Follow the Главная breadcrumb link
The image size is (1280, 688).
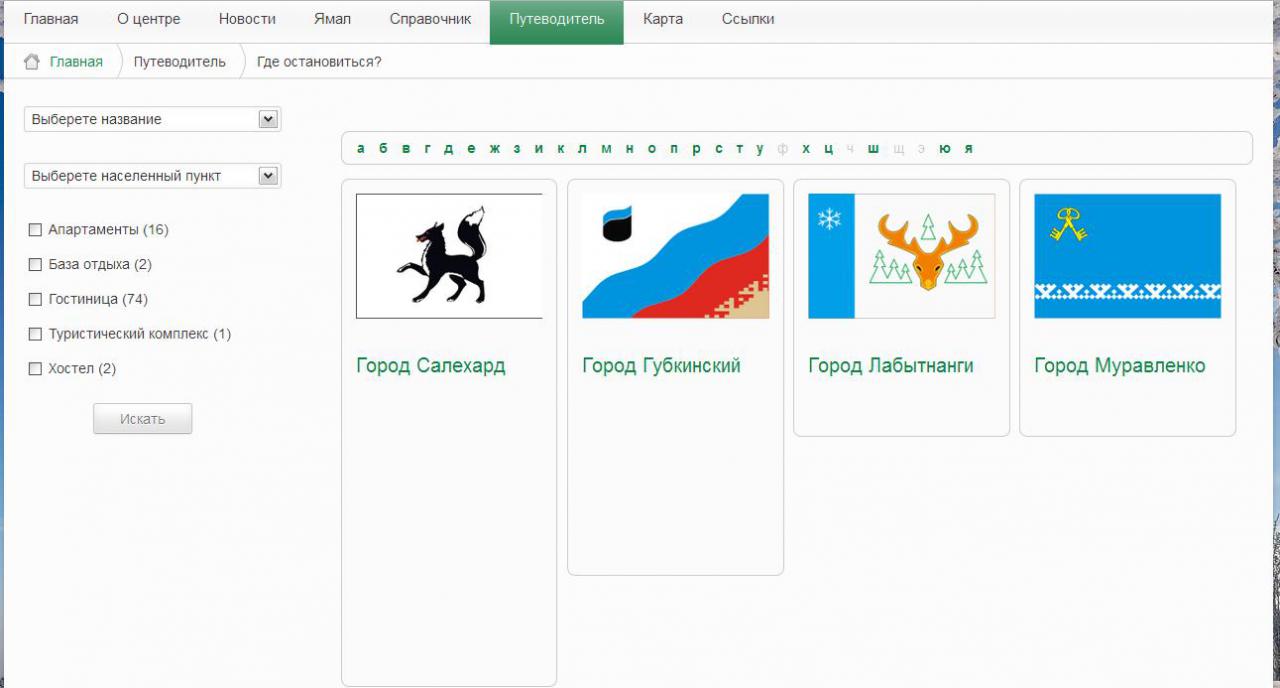[x=76, y=62]
